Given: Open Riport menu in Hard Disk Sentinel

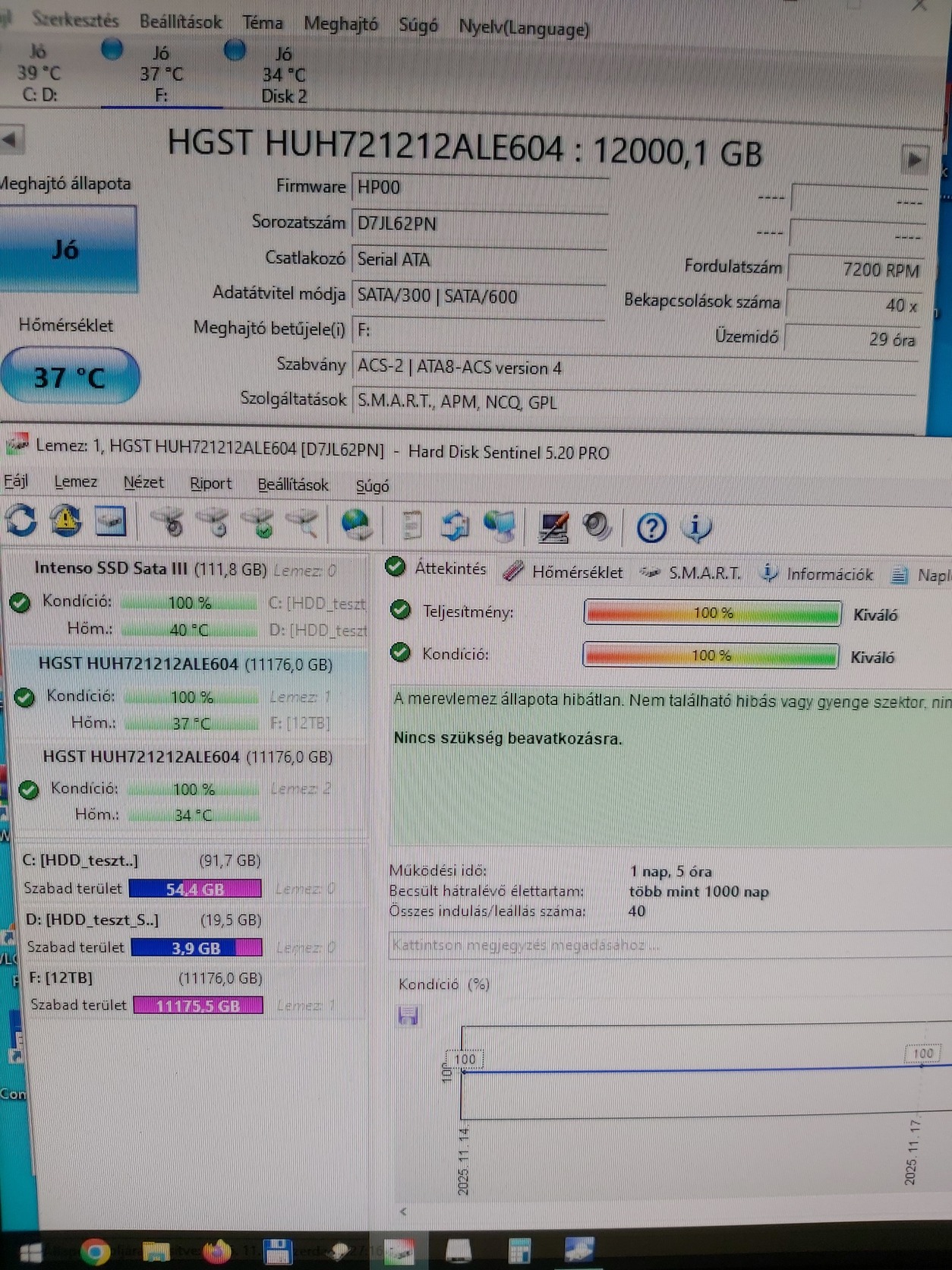Looking at the screenshot, I should coord(210,484).
